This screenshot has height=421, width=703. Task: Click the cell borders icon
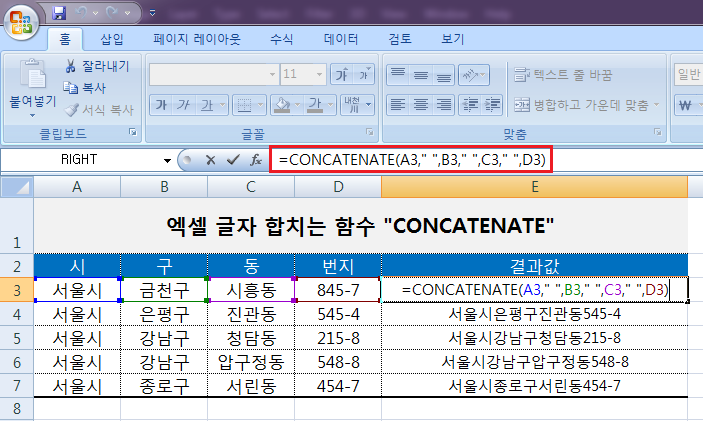[x=244, y=105]
